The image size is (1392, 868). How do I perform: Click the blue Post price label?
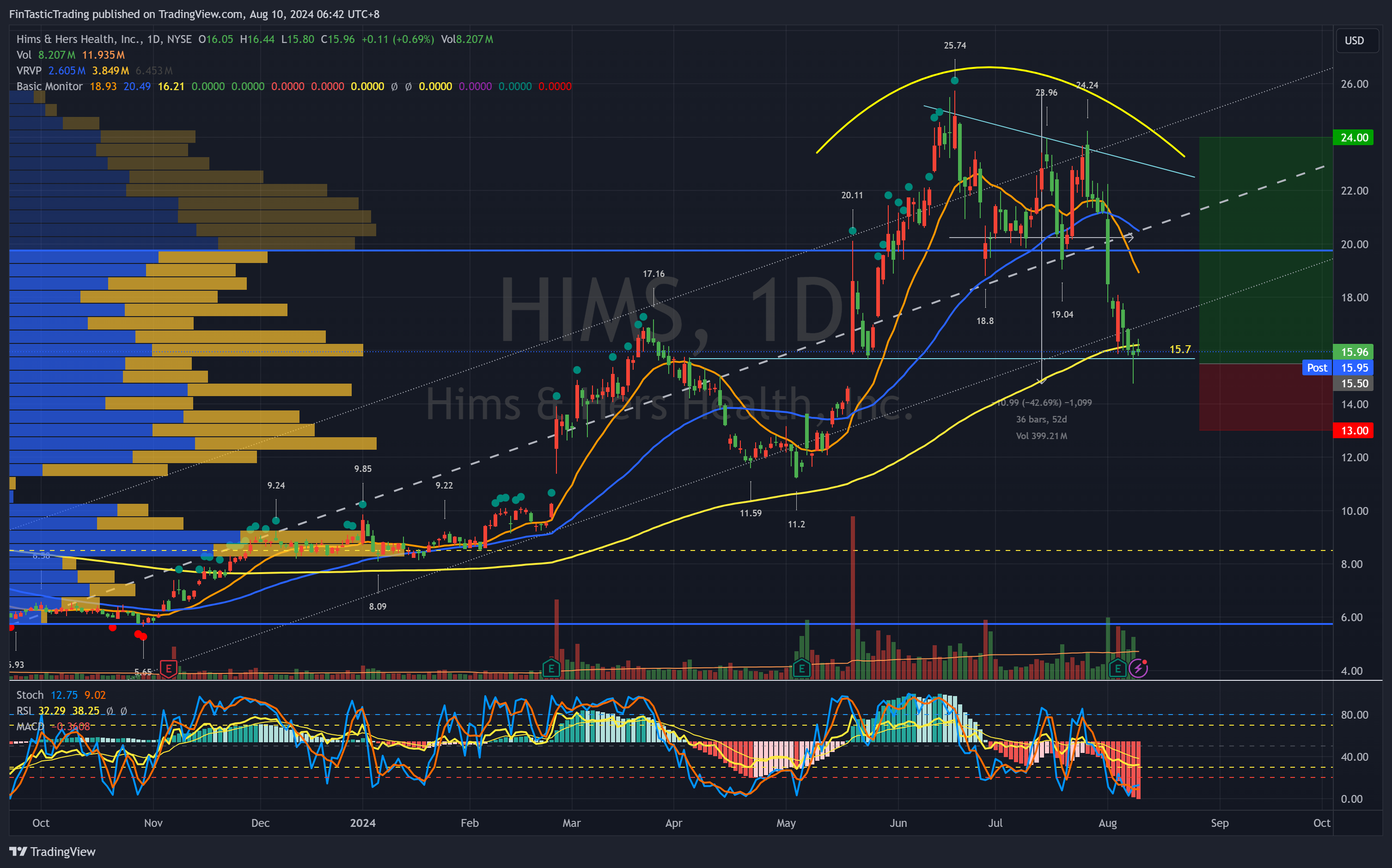(1317, 367)
